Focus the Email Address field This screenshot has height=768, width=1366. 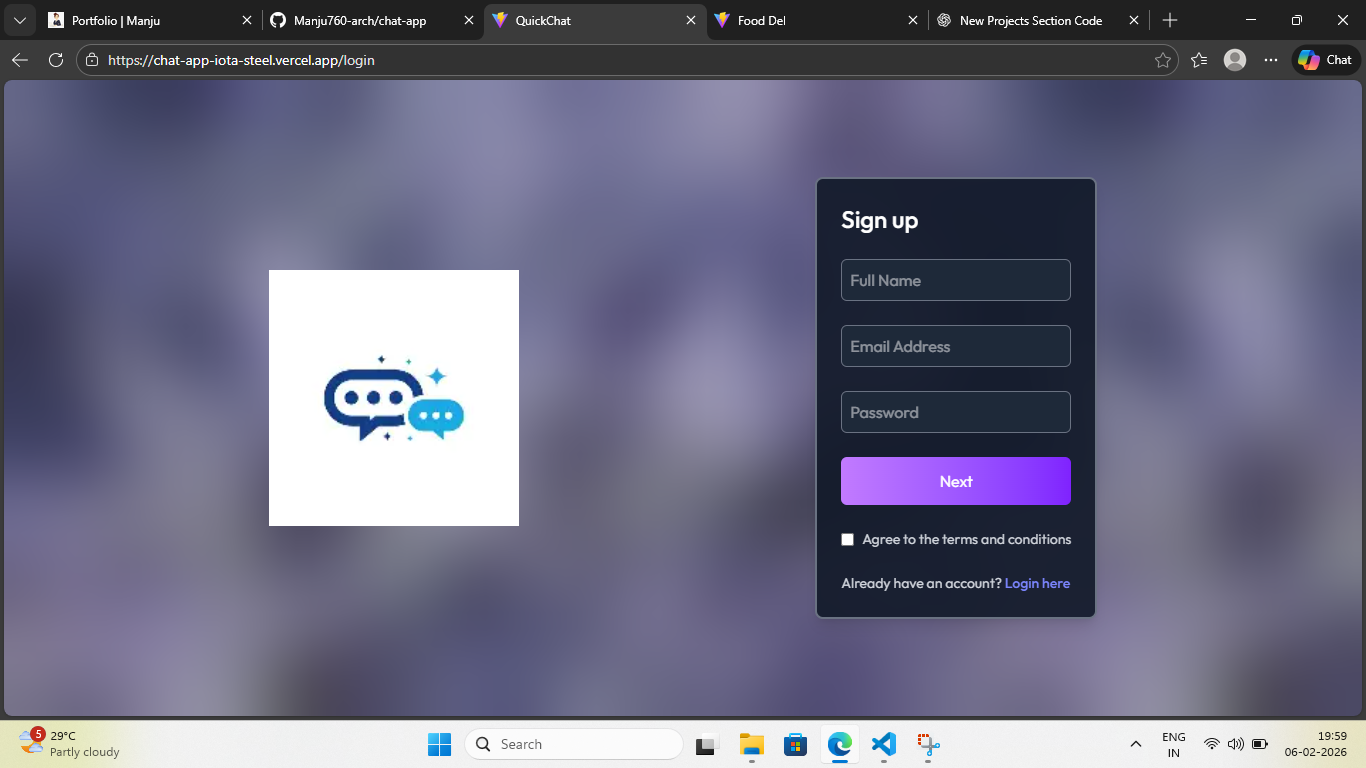tap(955, 346)
